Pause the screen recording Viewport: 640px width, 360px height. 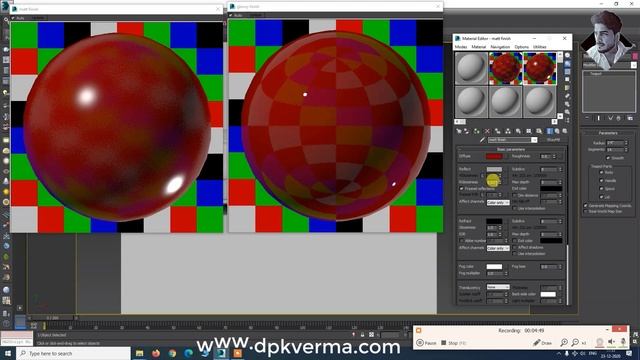coord(427,343)
